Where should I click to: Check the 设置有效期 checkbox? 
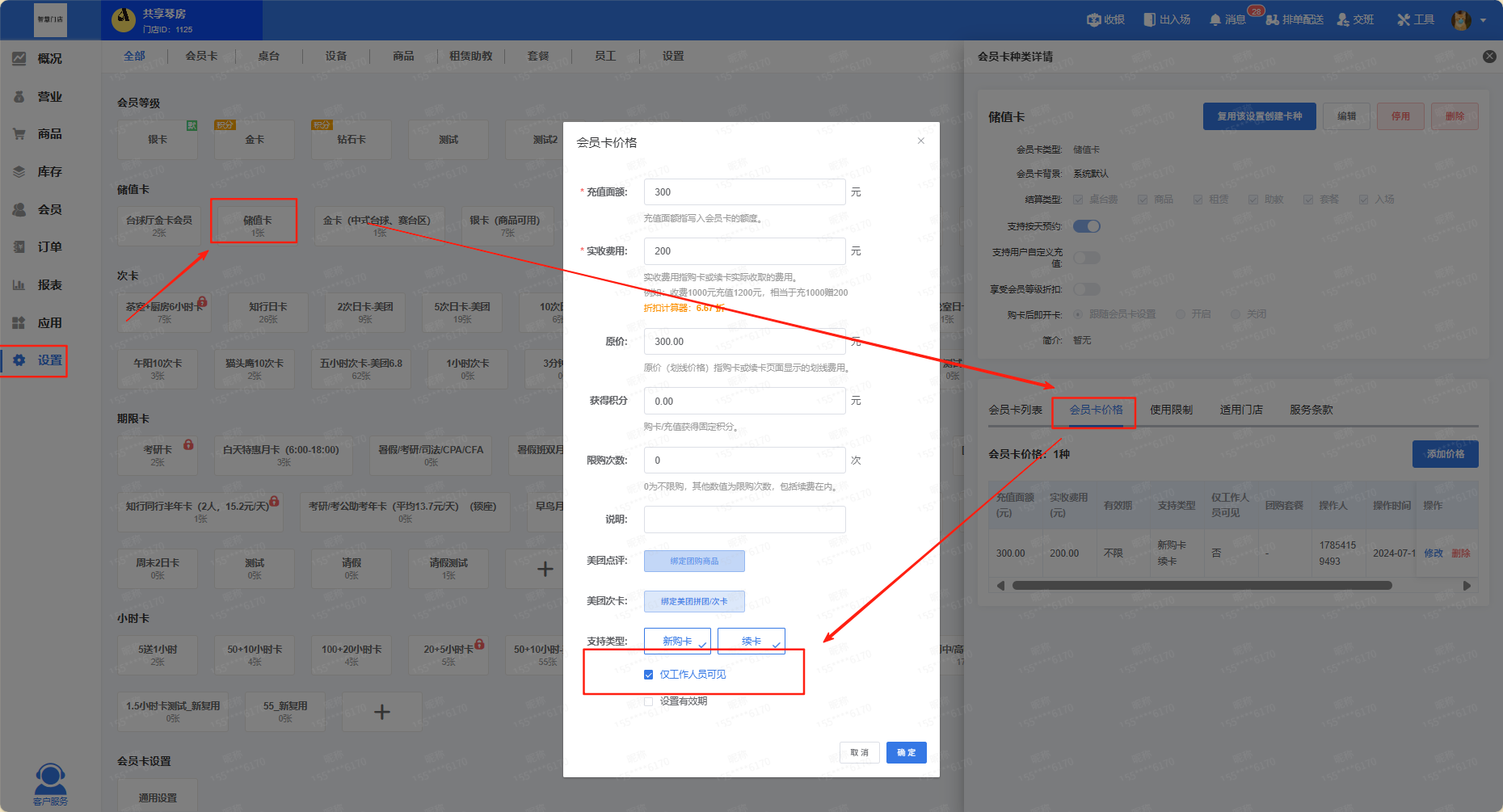(648, 701)
